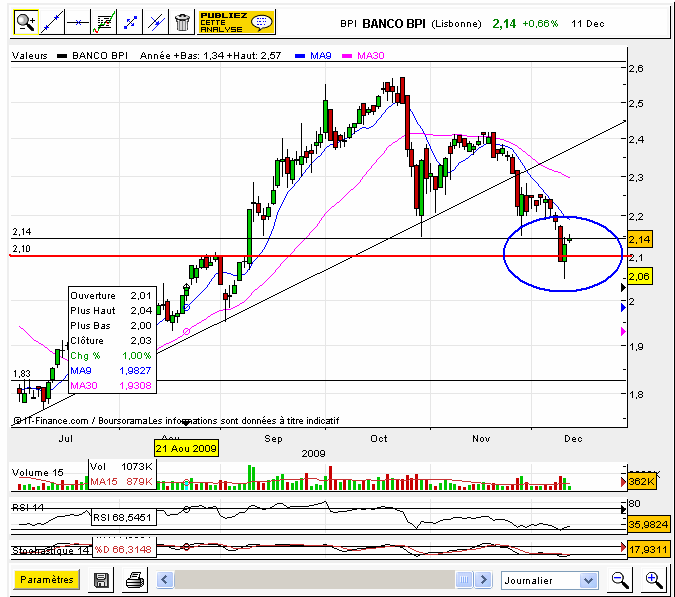Click the Clôture 2,03 tooltip row
This screenshot has width=675, height=597.
111,340
